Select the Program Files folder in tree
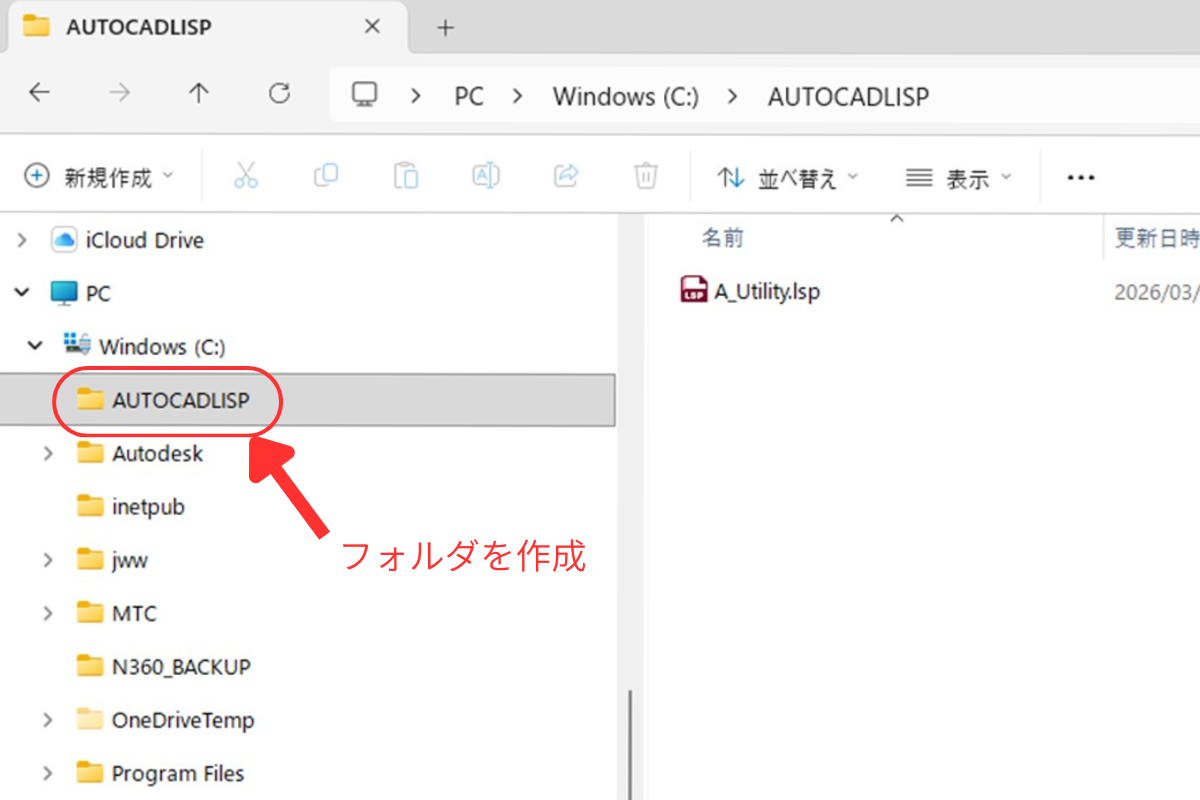This screenshot has height=800, width=1200. pos(177,773)
